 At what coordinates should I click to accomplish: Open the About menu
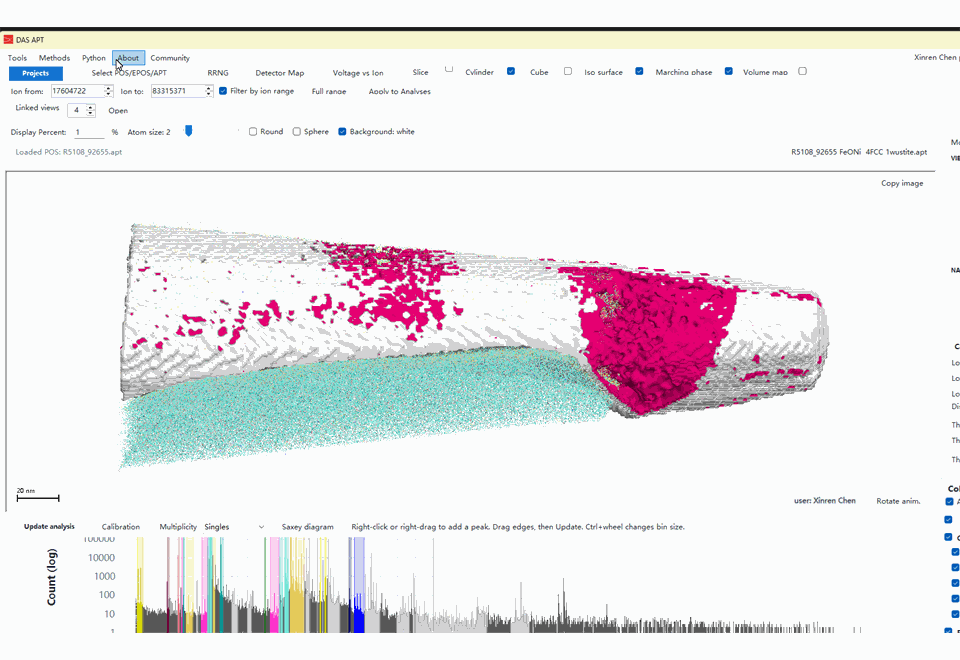[x=129, y=58]
